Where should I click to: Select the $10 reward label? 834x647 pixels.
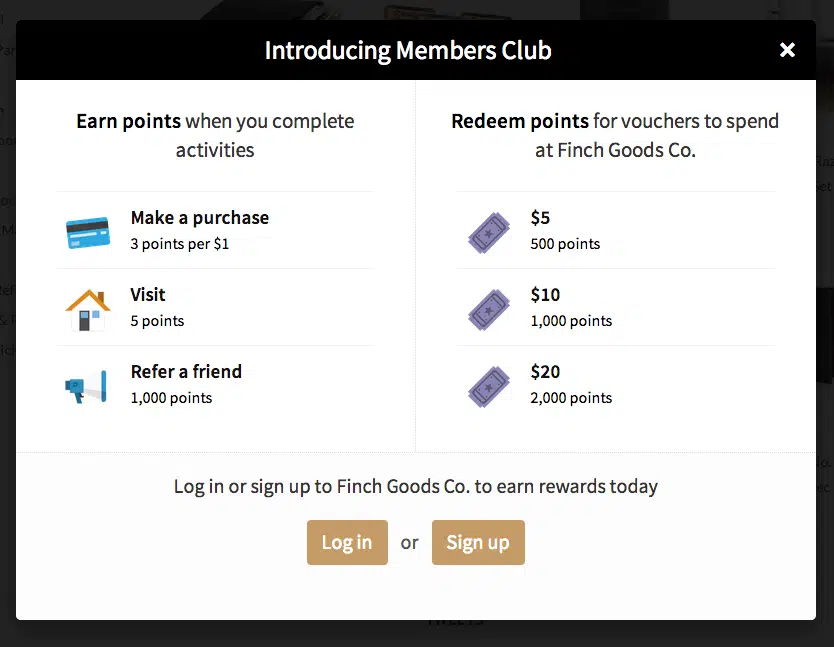(545, 295)
